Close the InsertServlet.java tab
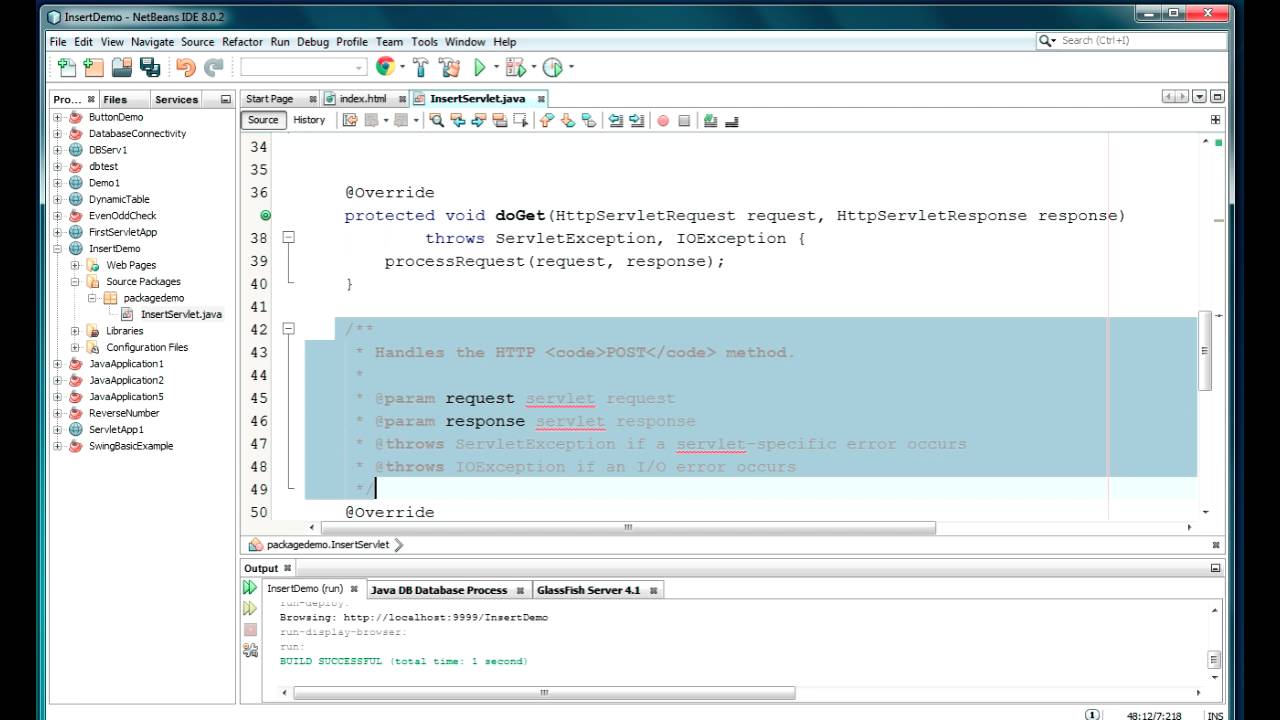This screenshot has height=720, width=1280. pos(541,99)
